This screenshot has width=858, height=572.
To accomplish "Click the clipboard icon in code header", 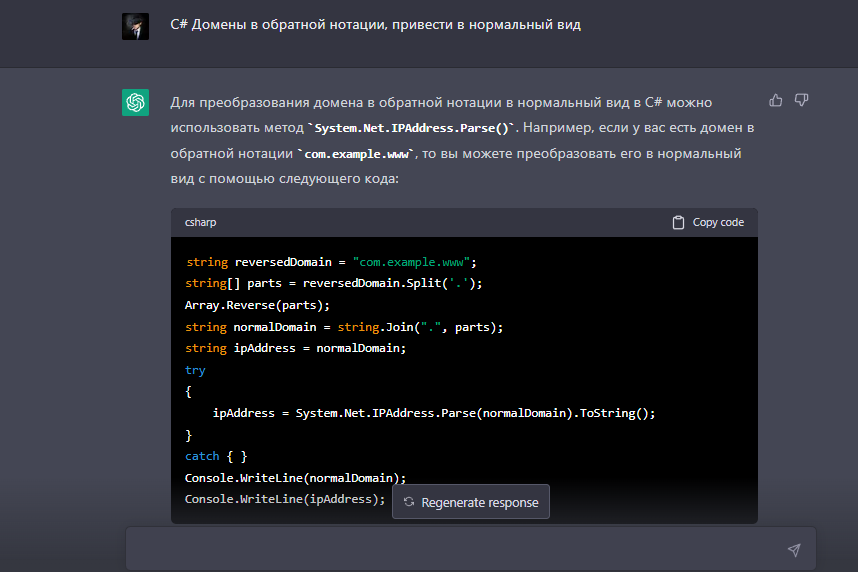I will [678, 222].
